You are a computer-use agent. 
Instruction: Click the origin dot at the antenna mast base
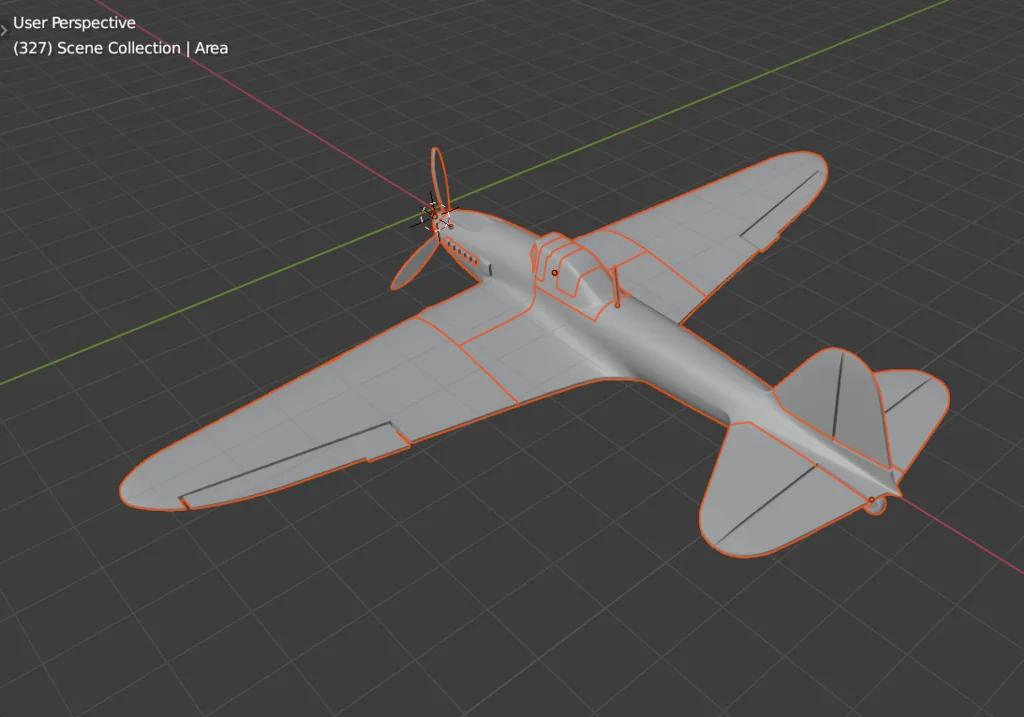coord(617,304)
